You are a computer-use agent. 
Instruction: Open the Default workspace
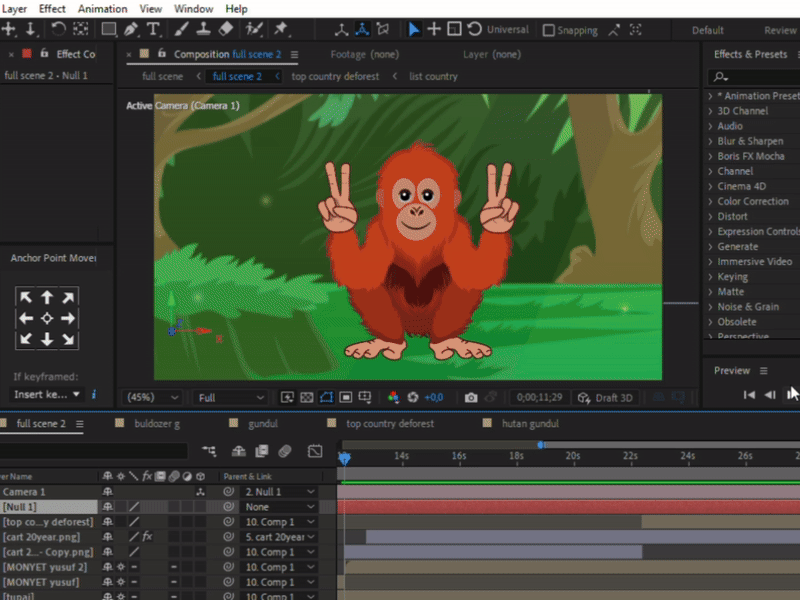[708, 30]
